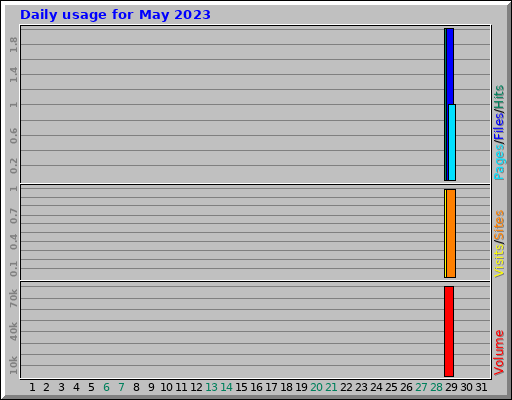This screenshot has width=512, height=400.
Task: Click day 17 on the x-axis
Action: click(271, 387)
